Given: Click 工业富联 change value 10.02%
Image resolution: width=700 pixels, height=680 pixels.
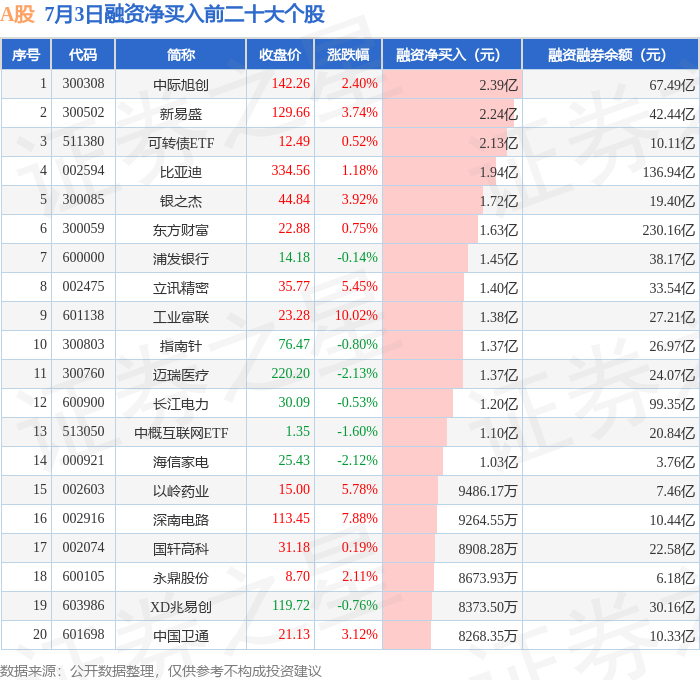Looking at the screenshot, I should (356, 315).
